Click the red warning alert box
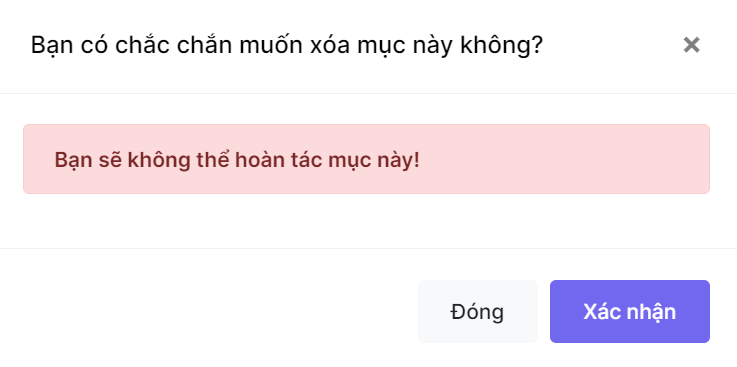Image resolution: width=737 pixels, height=367 pixels. coord(366,159)
